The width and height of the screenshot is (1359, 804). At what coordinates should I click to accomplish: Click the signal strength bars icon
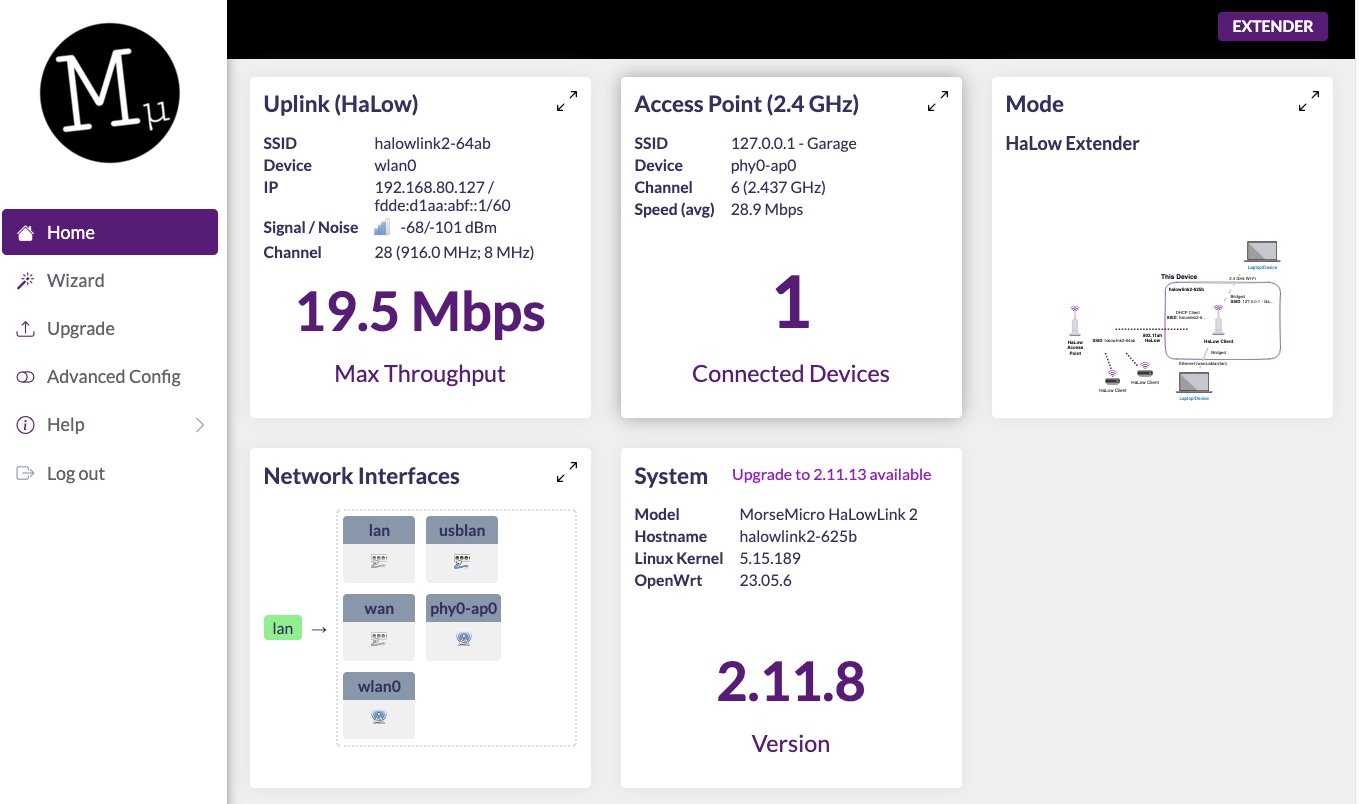pos(382,228)
